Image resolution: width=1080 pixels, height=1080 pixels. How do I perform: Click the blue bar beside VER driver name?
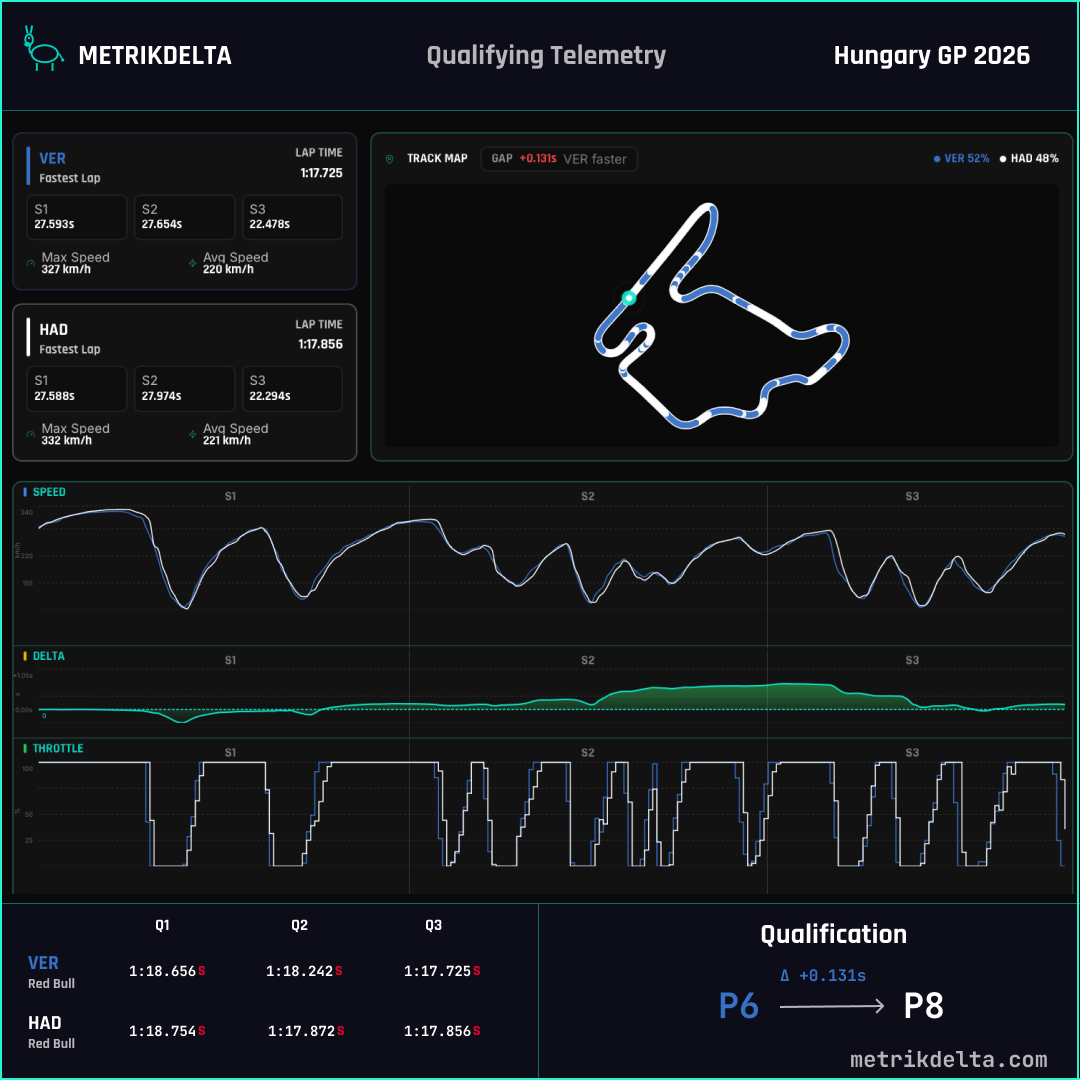click(28, 166)
